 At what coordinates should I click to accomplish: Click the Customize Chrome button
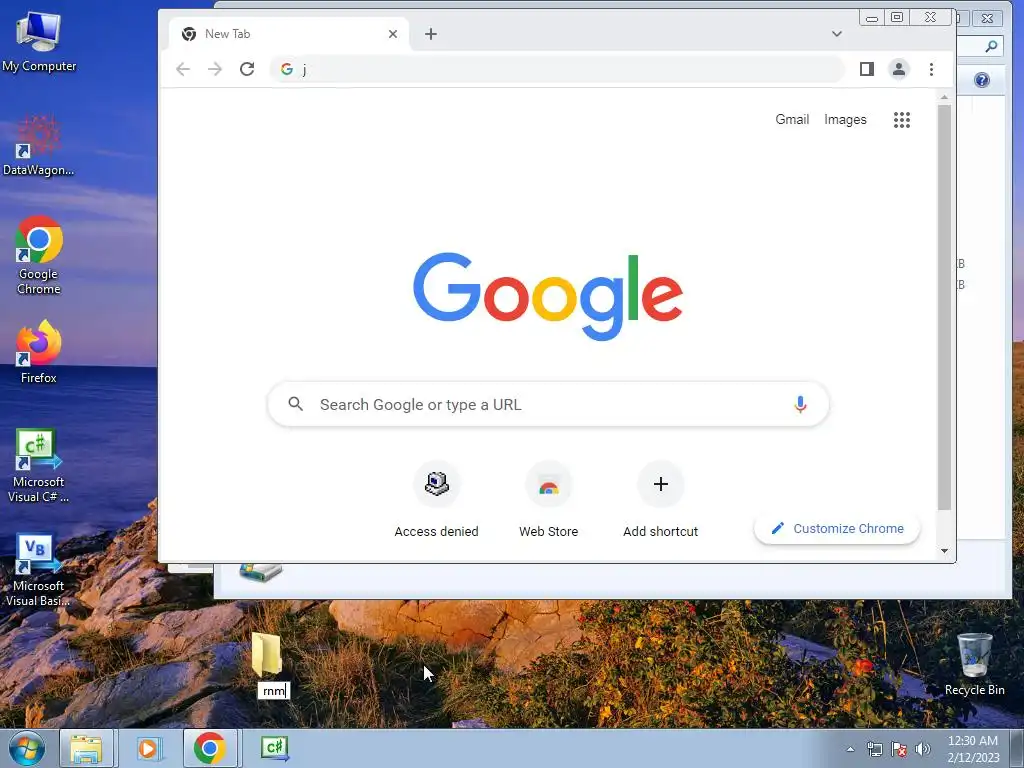(x=837, y=528)
